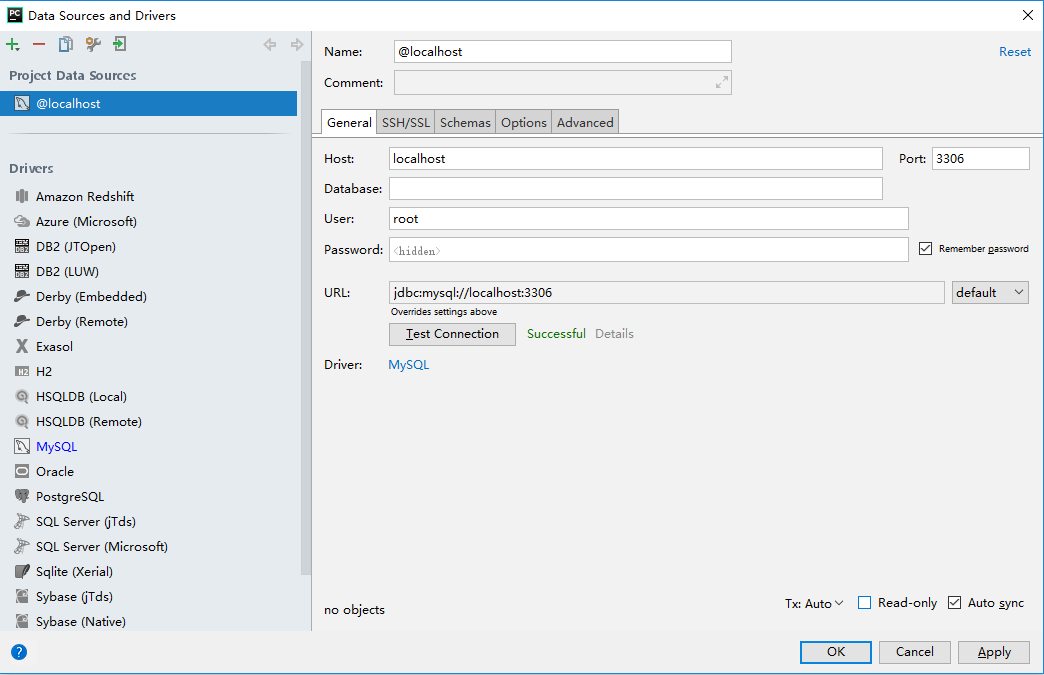Select the Azure (Microsoft) driver
This screenshot has width=1044, height=675.
click(86, 222)
